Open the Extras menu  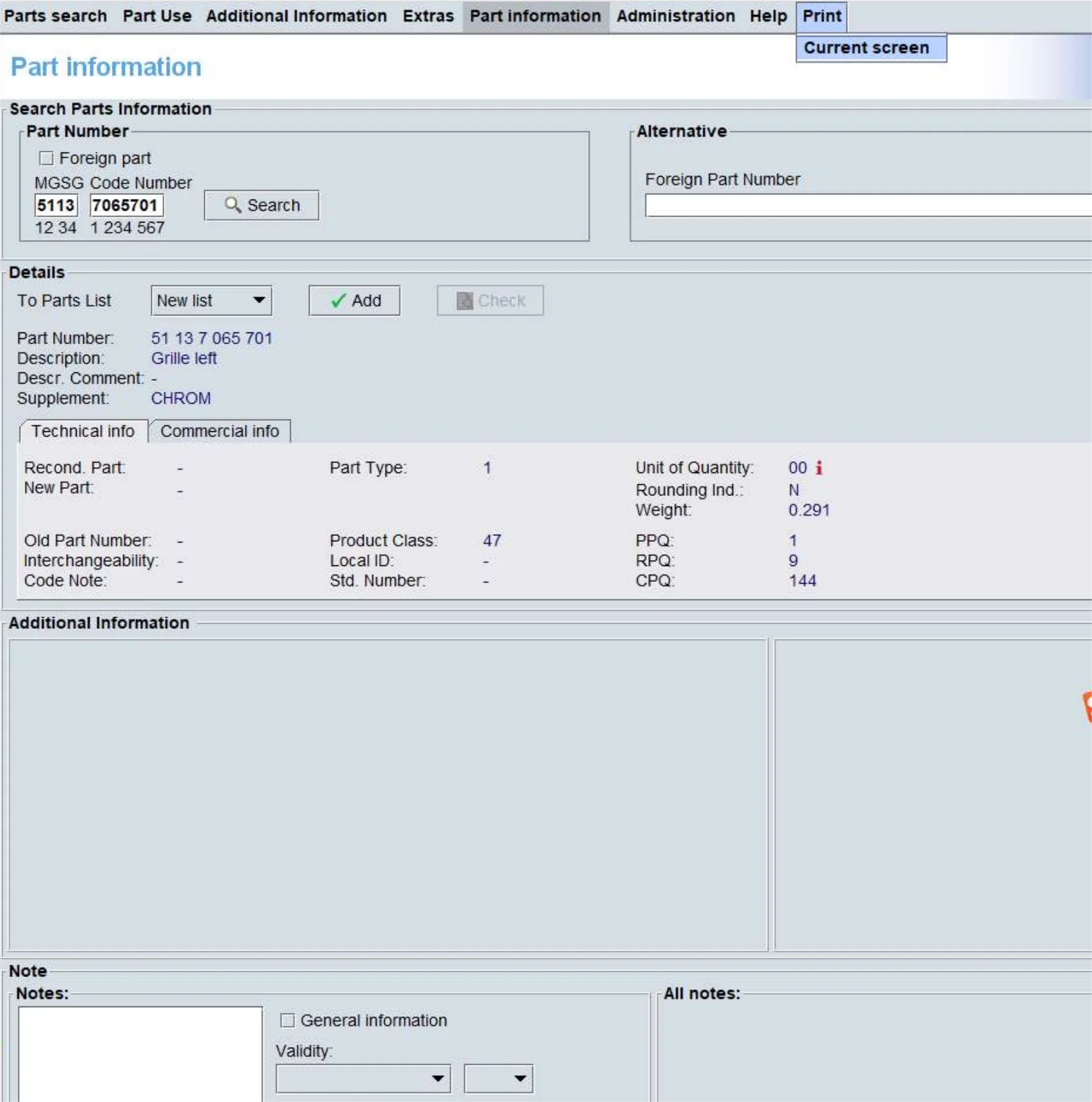click(428, 16)
